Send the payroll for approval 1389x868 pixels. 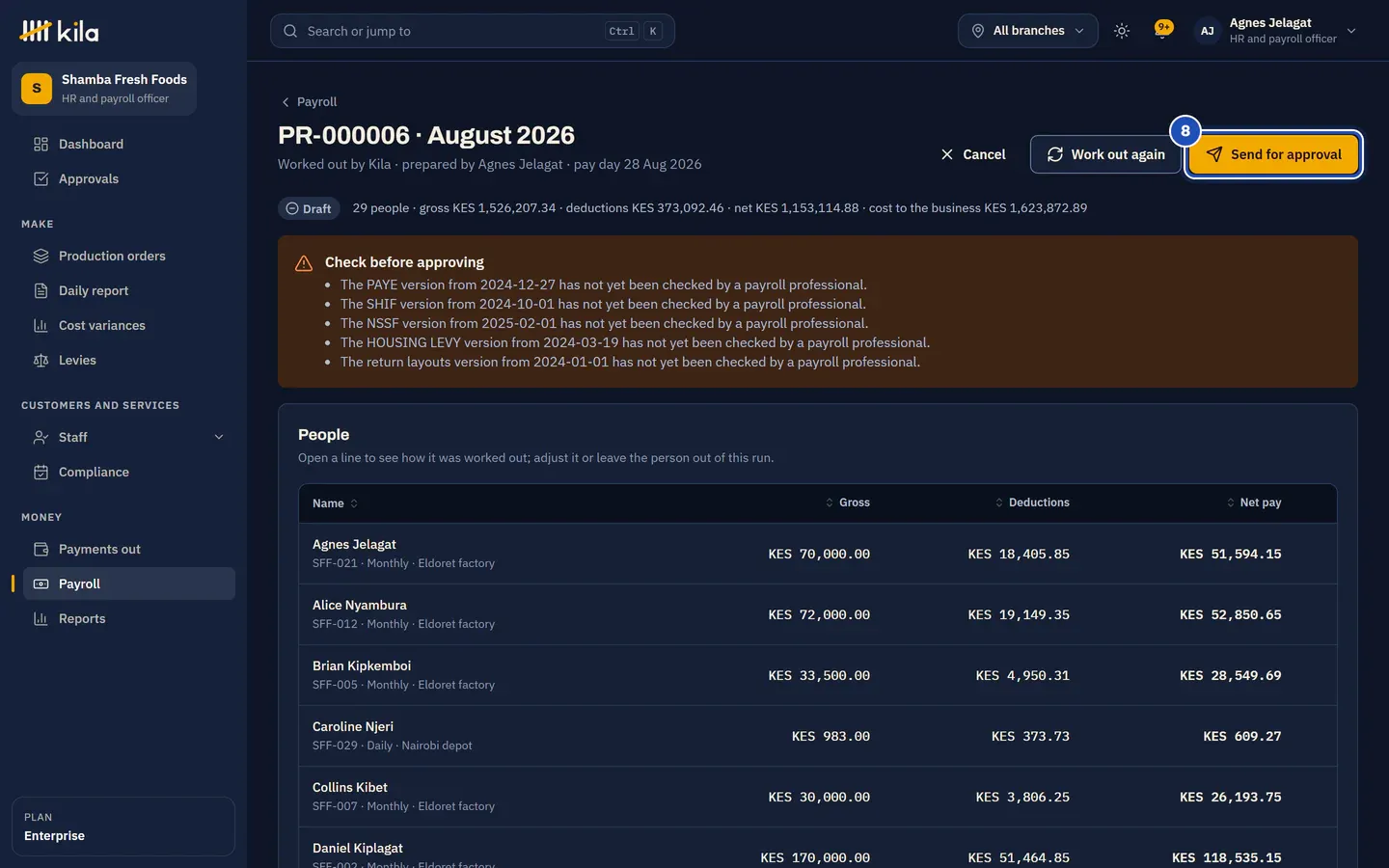[x=1273, y=154]
